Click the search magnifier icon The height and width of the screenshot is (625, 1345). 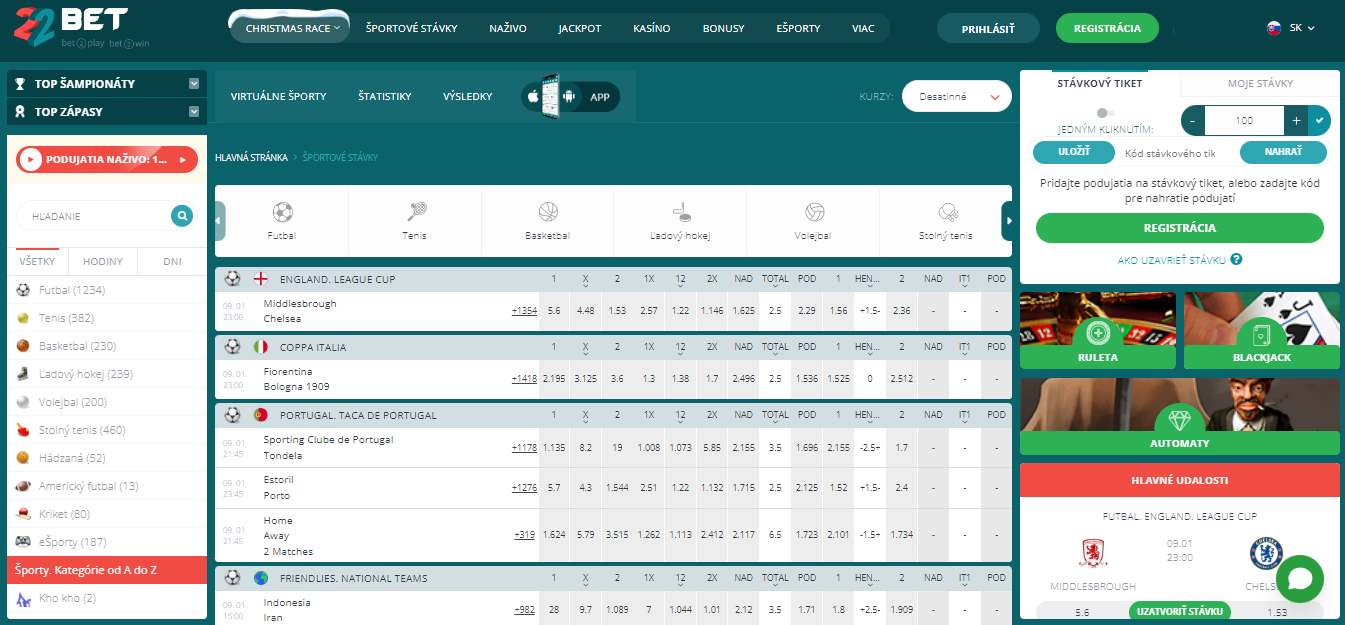point(182,215)
